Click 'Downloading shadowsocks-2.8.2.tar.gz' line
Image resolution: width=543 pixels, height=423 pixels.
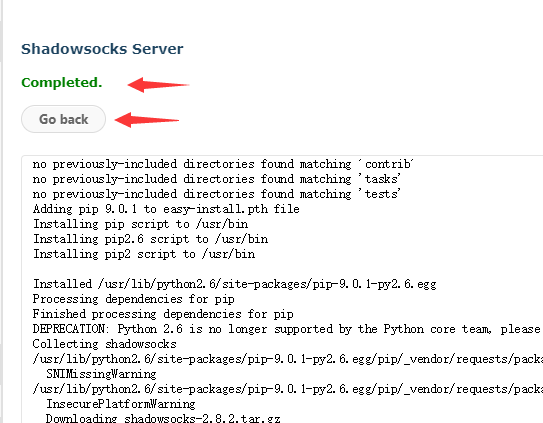point(163,418)
